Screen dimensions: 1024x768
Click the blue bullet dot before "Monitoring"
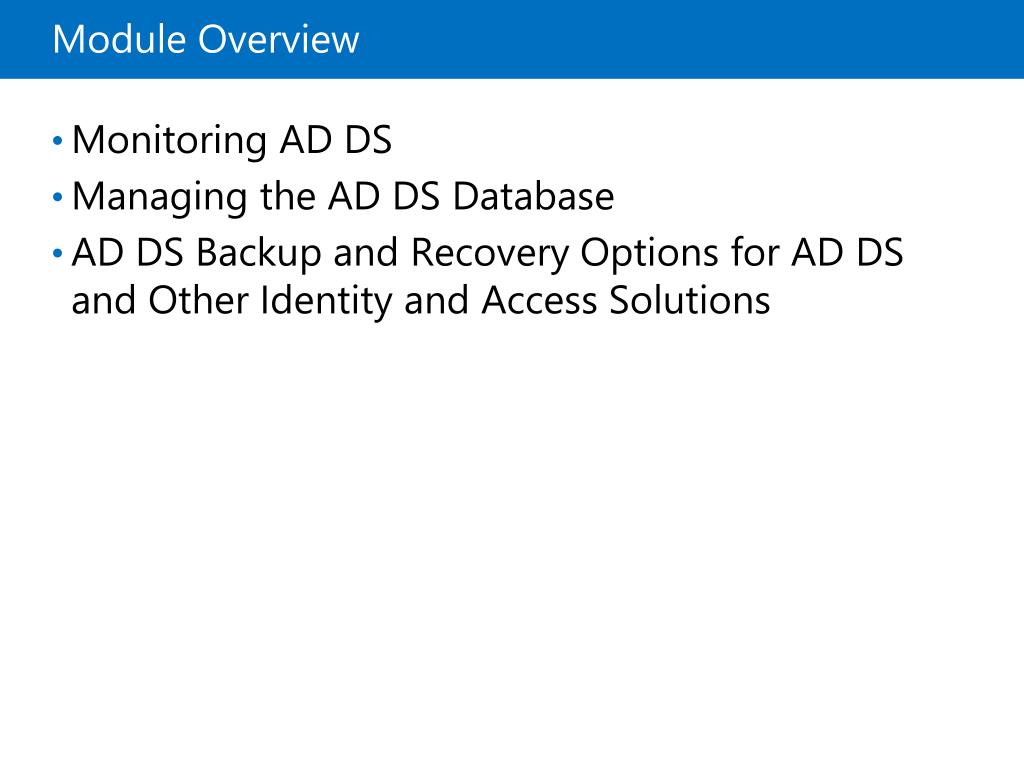tap(57, 140)
